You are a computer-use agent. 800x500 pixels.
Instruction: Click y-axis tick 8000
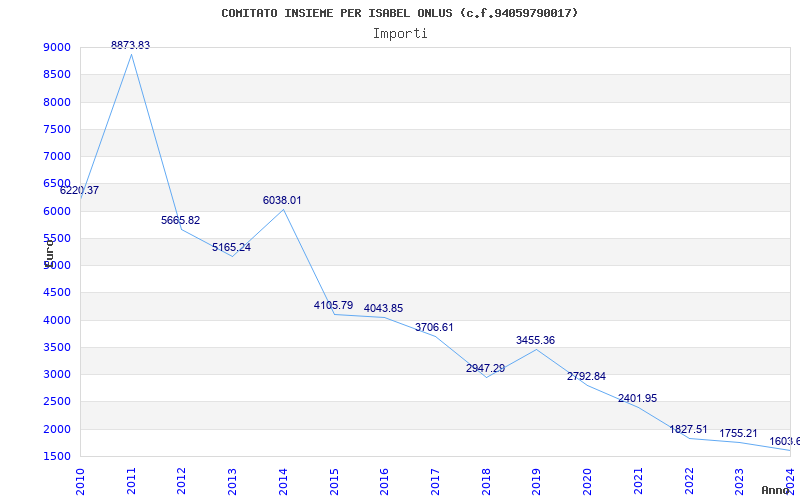pos(57,102)
